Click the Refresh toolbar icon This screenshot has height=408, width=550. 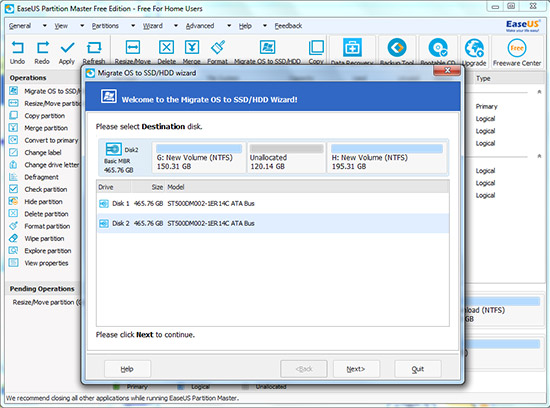tap(94, 48)
